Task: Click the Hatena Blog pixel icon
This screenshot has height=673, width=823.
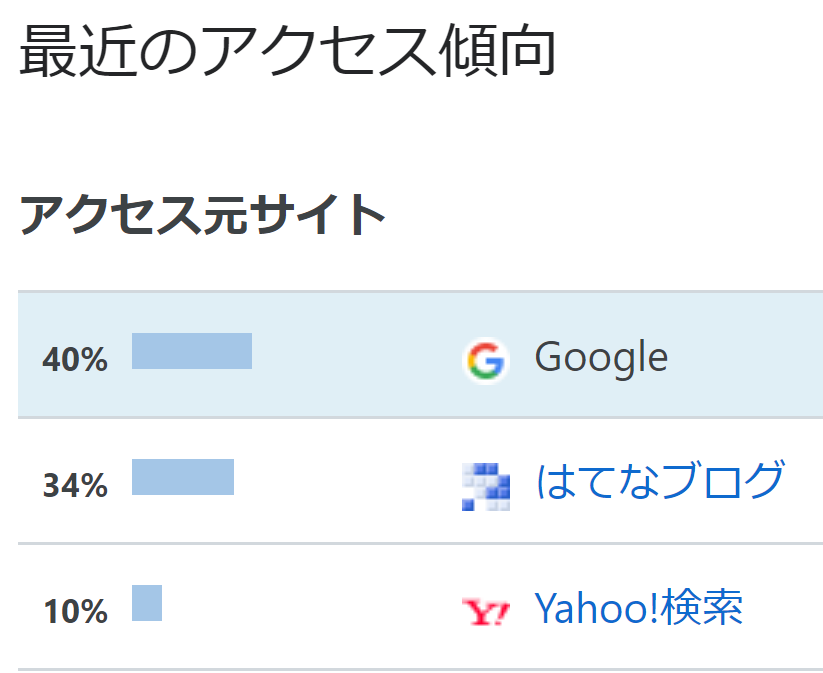Action: pos(486,487)
